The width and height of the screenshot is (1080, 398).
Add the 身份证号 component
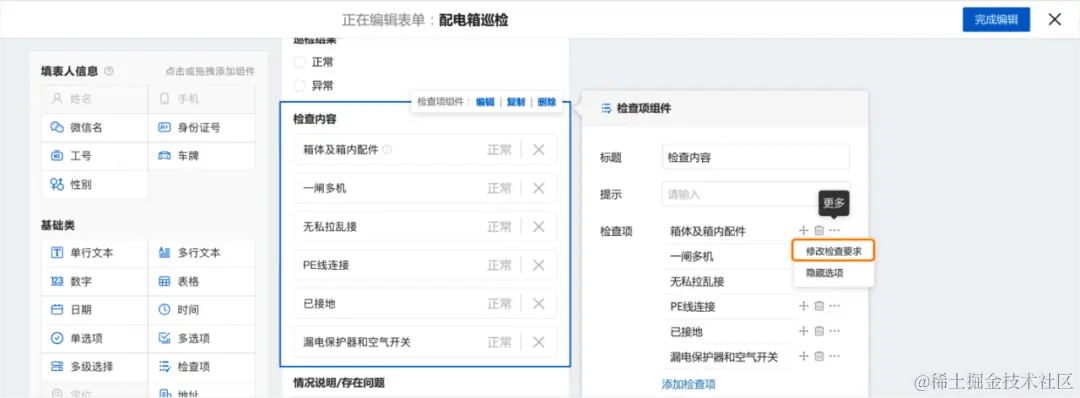[x=202, y=128]
